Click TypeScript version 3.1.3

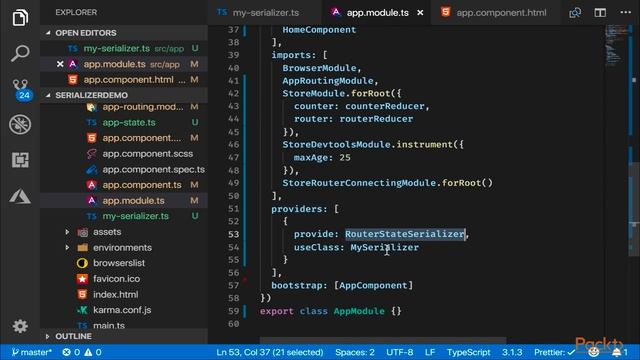click(512, 352)
